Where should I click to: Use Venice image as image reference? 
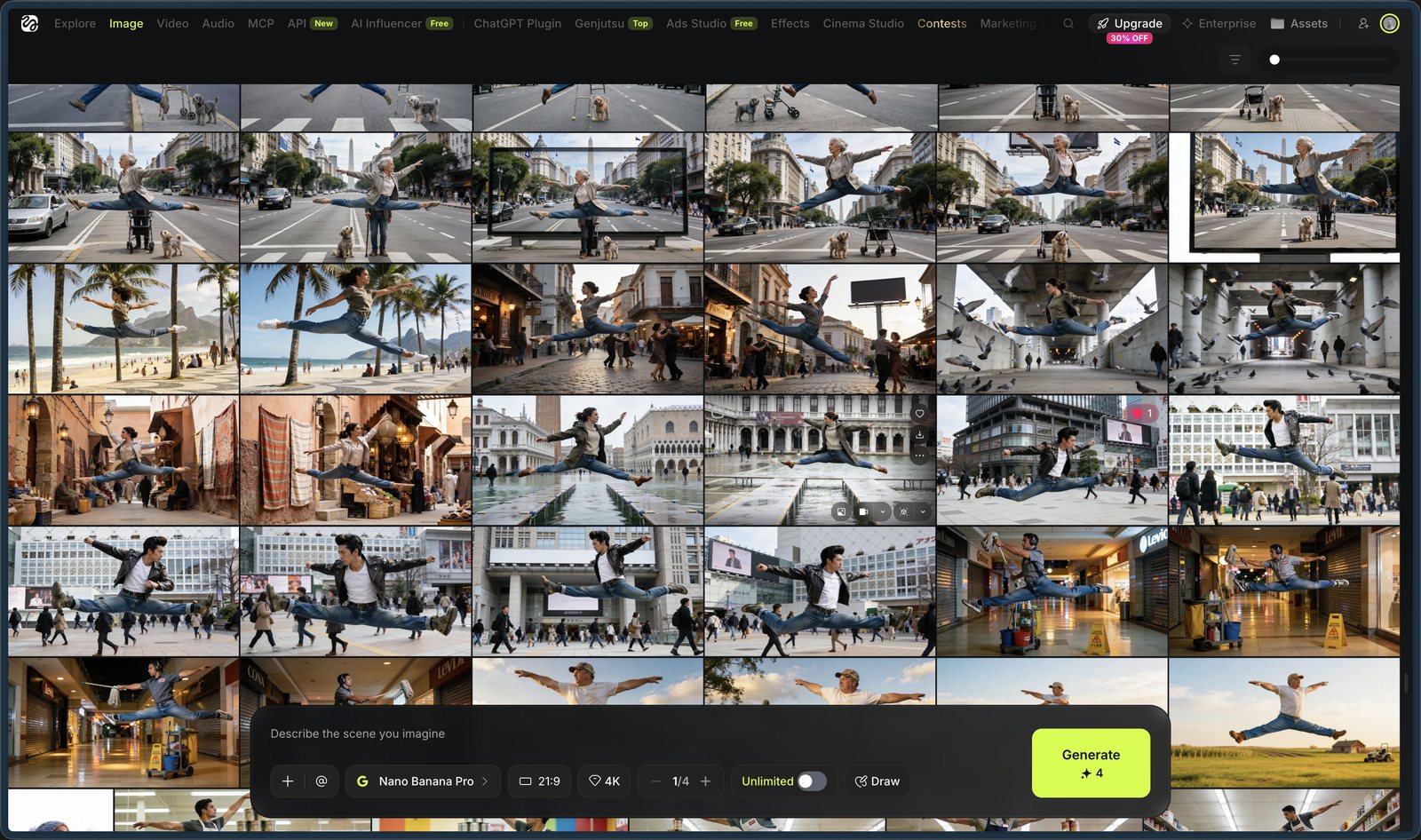point(841,511)
